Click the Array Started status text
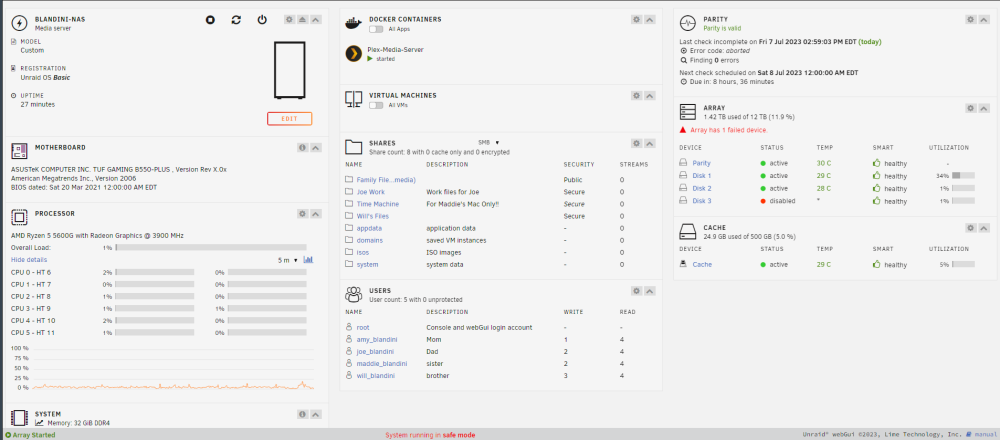The image size is (1000, 440). tap(34, 435)
